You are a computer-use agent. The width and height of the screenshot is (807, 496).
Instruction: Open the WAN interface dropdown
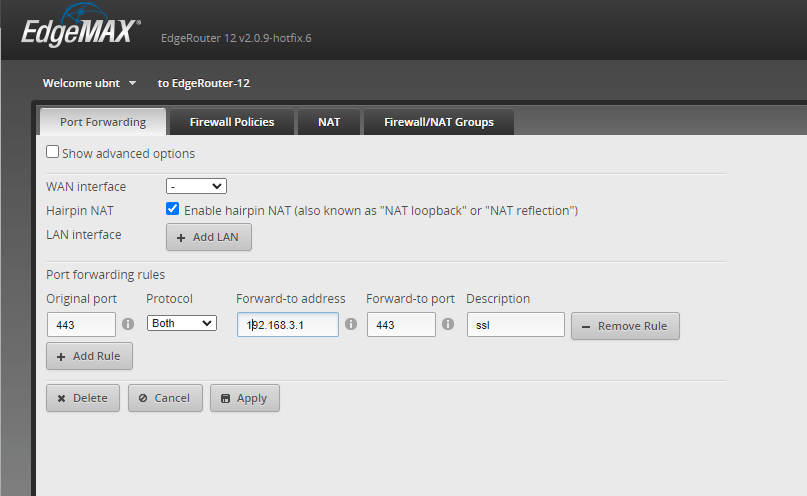pos(196,186)
